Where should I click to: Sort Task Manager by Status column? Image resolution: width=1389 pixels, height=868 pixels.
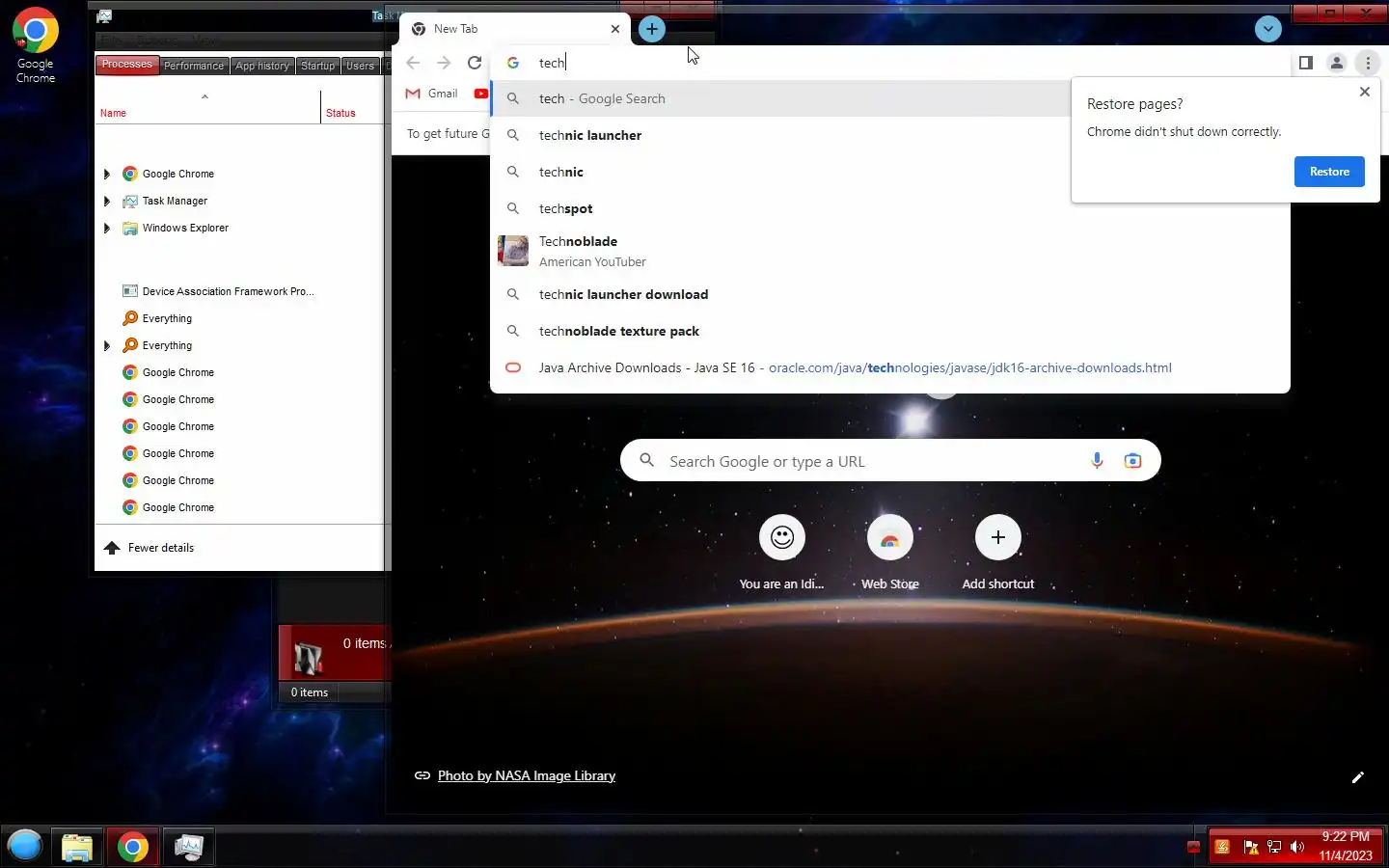(352, 106)
